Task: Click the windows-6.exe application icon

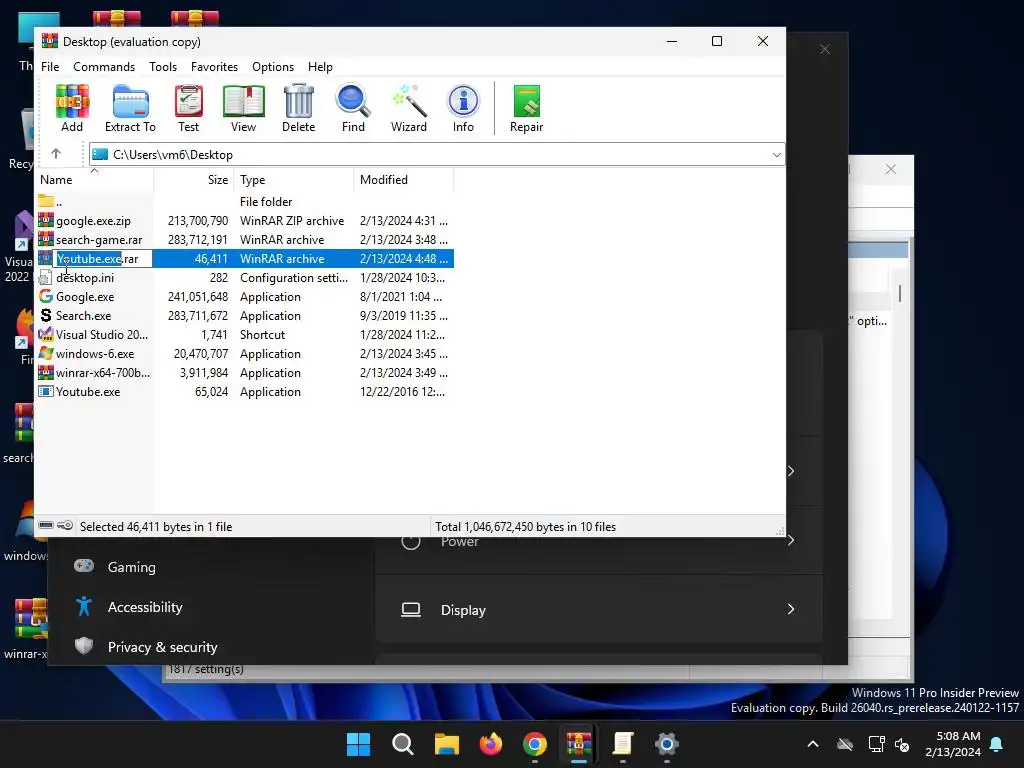Action: (46, 353)
